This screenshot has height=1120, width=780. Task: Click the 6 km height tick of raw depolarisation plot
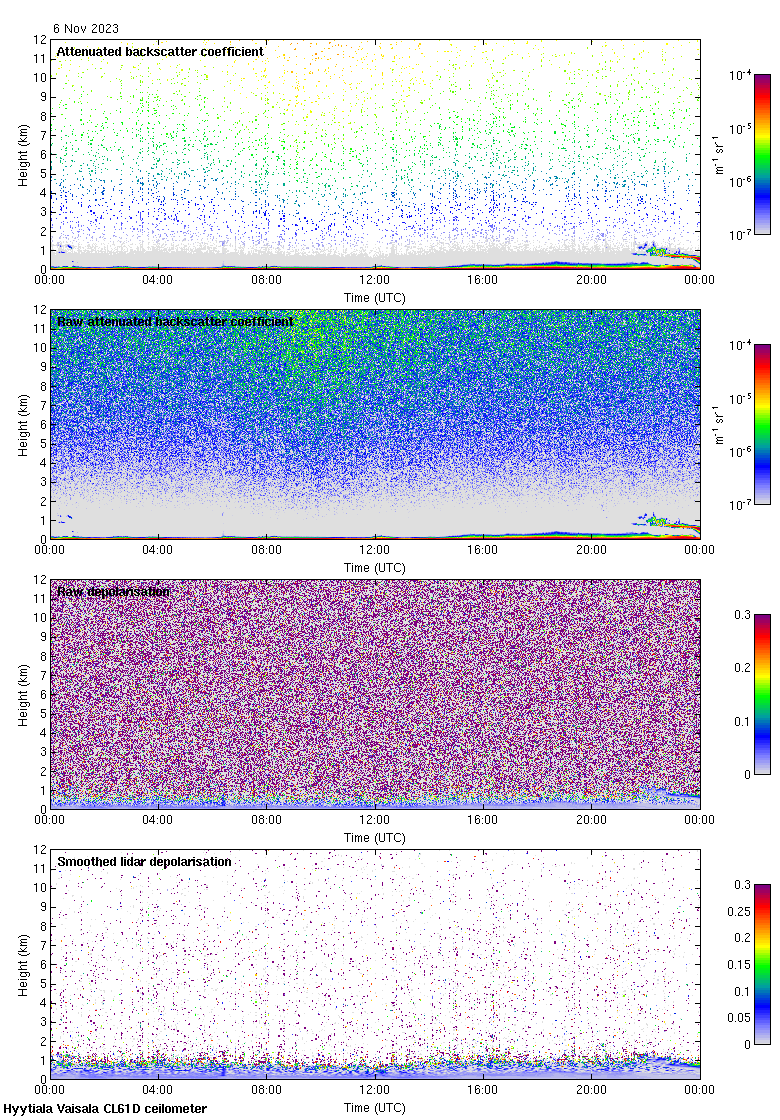tap(43, 694)
